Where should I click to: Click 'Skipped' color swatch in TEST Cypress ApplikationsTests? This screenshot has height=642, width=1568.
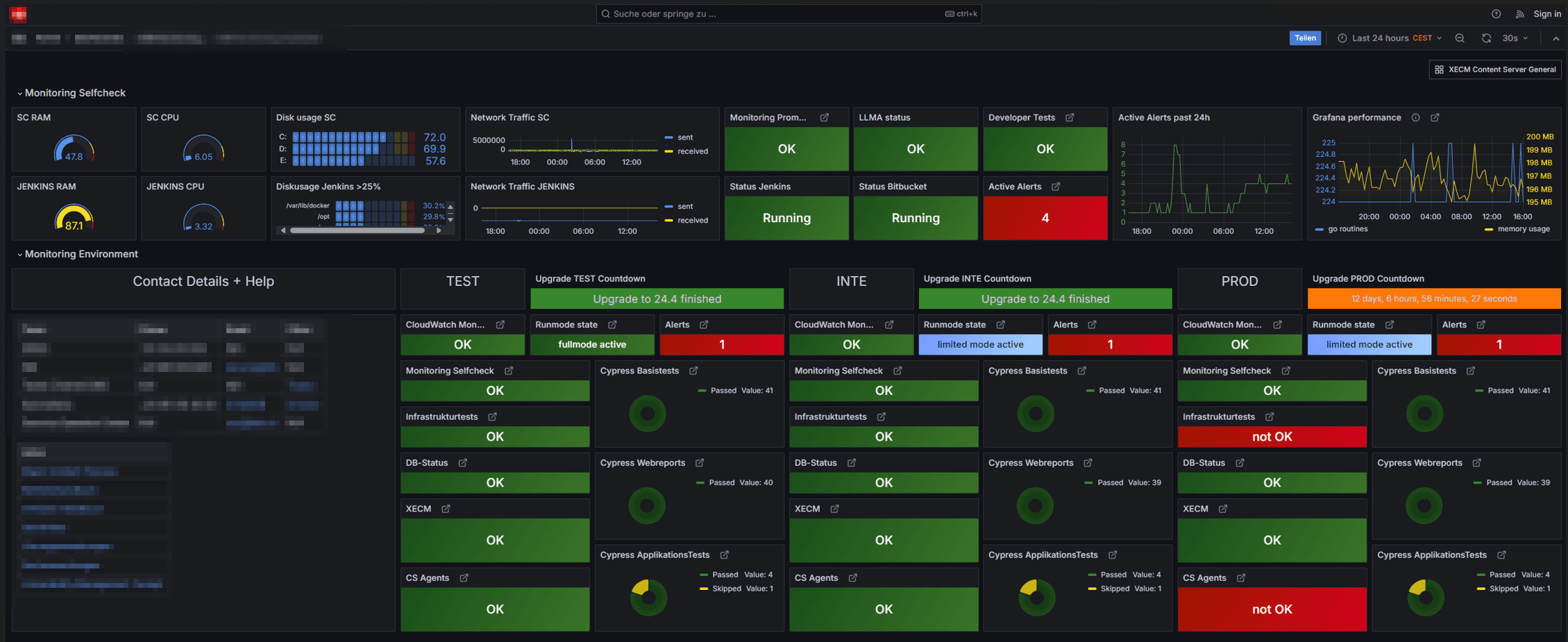(x=704, y=589)
